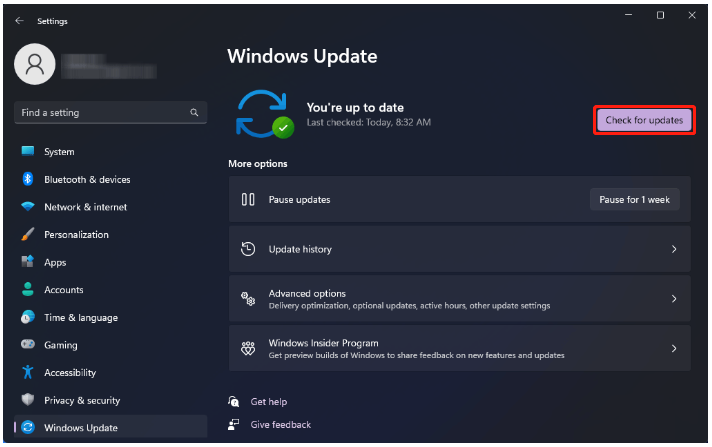The height and width of the screenshot is (447, 712).
Task: Click the back arrow in title bar
Action: pos(19,20)
